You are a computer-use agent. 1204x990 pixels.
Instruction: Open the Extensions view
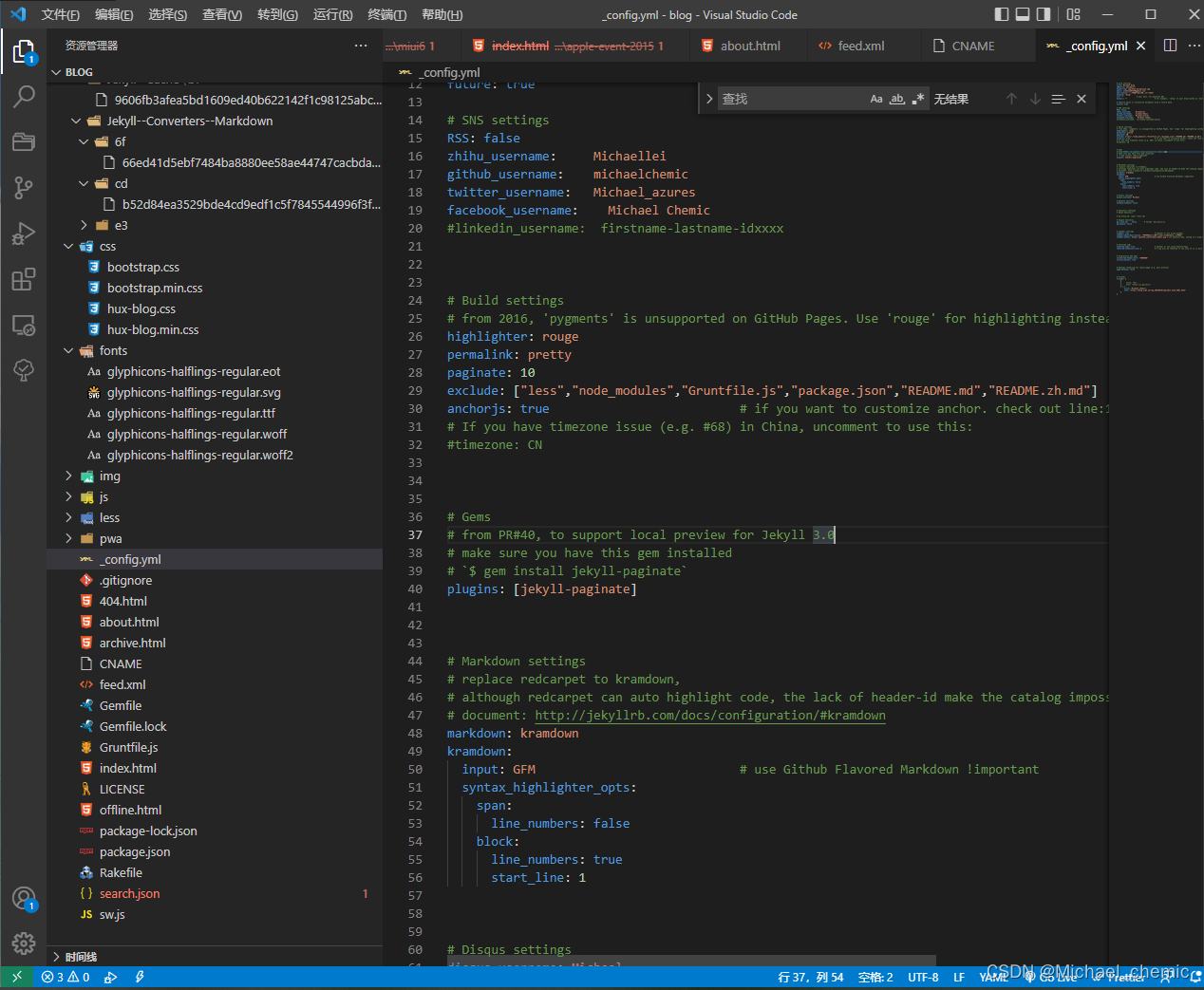click(24, 279)
